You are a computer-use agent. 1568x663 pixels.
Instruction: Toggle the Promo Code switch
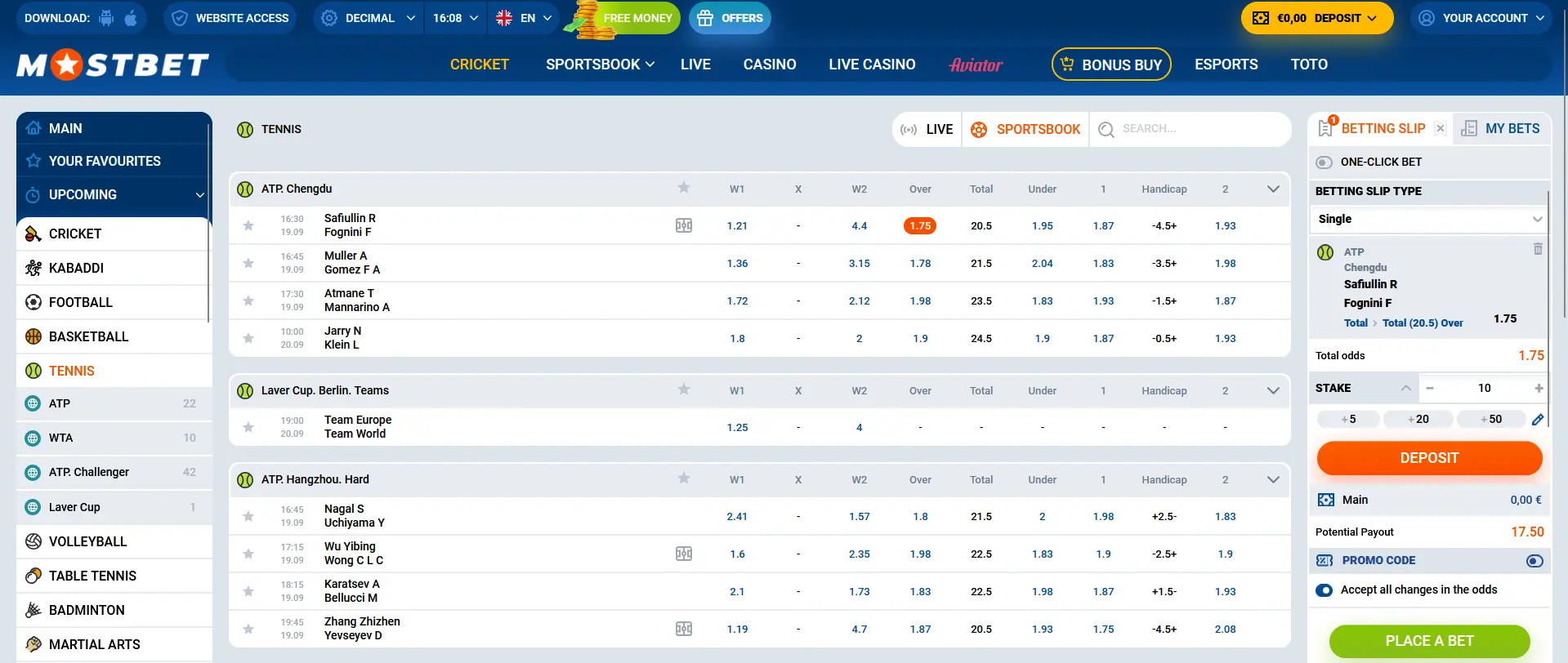1534,561
